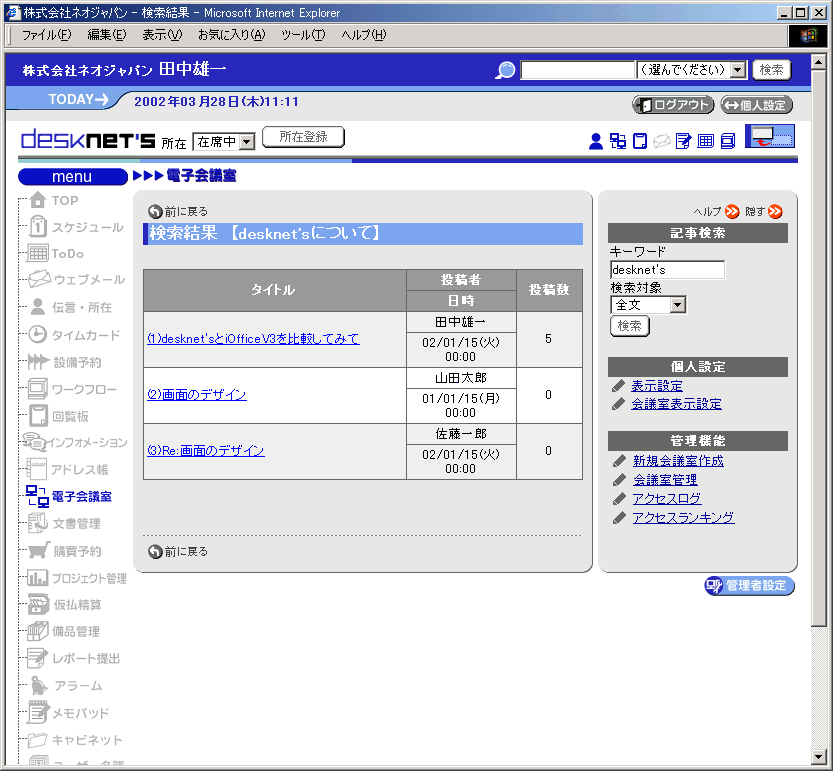Image resolution: width=833 pixels, height=771 pixels.
Task: Open ToDo in the sidebar menu
Action: pos(55,253)
